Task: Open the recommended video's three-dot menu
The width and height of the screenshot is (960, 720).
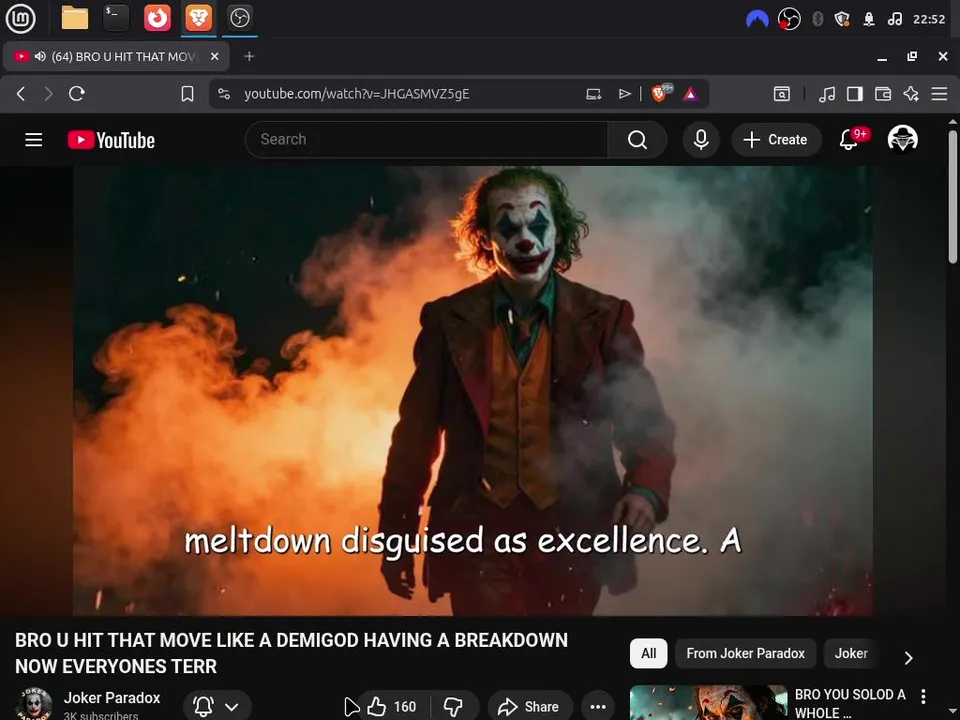Action: [x=923, y=696]
